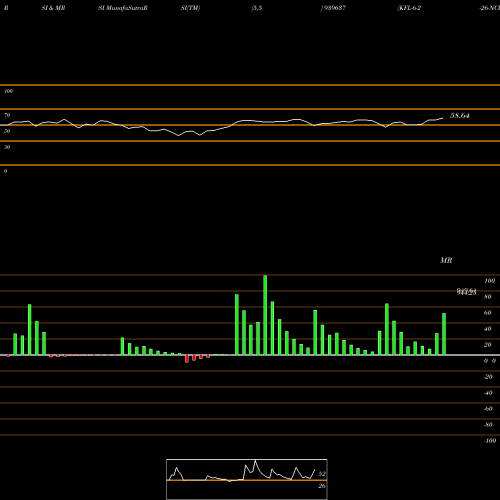Click the tallest green histogram bar

265,315
